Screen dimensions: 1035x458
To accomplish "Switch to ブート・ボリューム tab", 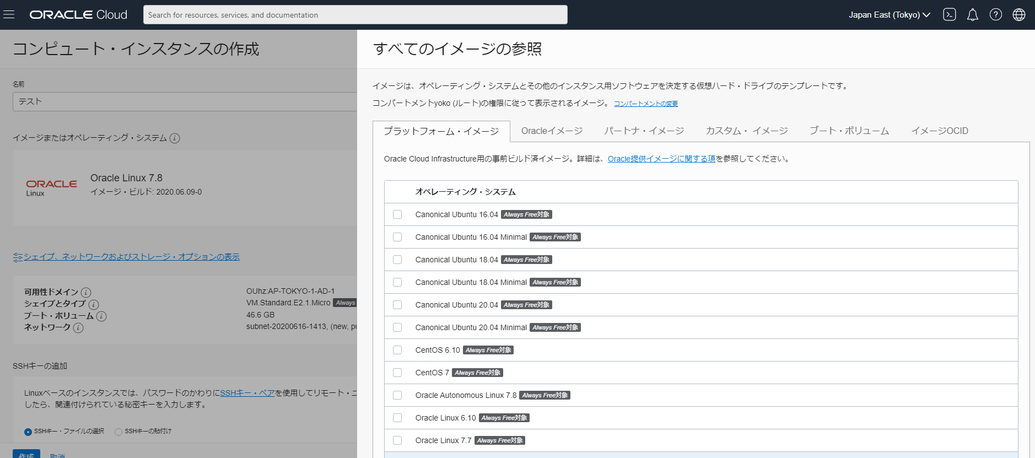I will click(850, 131).
